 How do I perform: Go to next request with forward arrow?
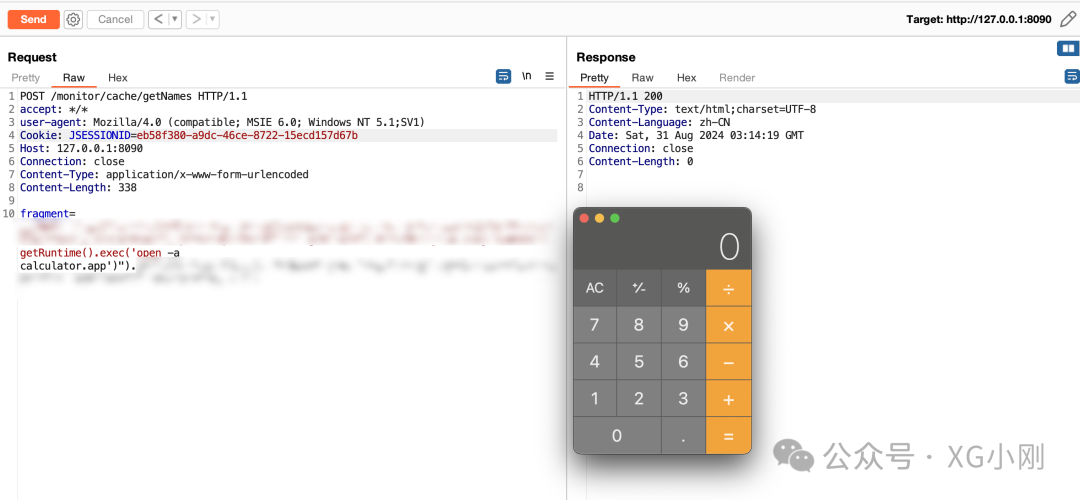[x=196, y=19]
